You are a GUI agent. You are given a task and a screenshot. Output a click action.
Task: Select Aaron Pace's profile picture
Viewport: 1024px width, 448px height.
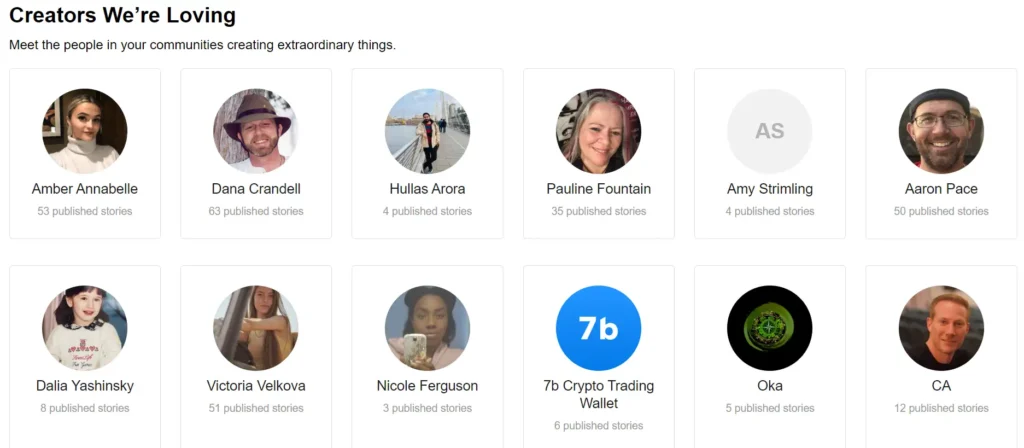pyautogui.click(x=941, y=131)
